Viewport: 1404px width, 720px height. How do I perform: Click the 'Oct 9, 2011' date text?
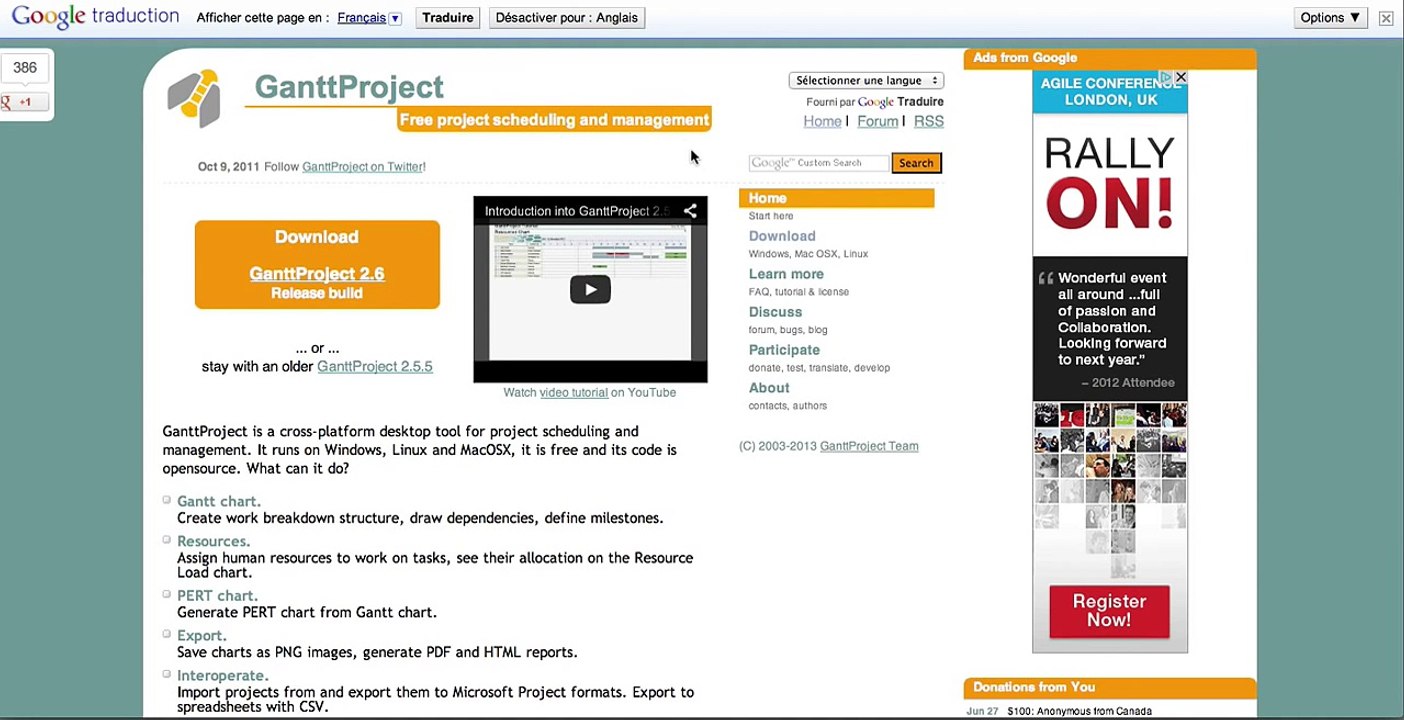(228, 167)
